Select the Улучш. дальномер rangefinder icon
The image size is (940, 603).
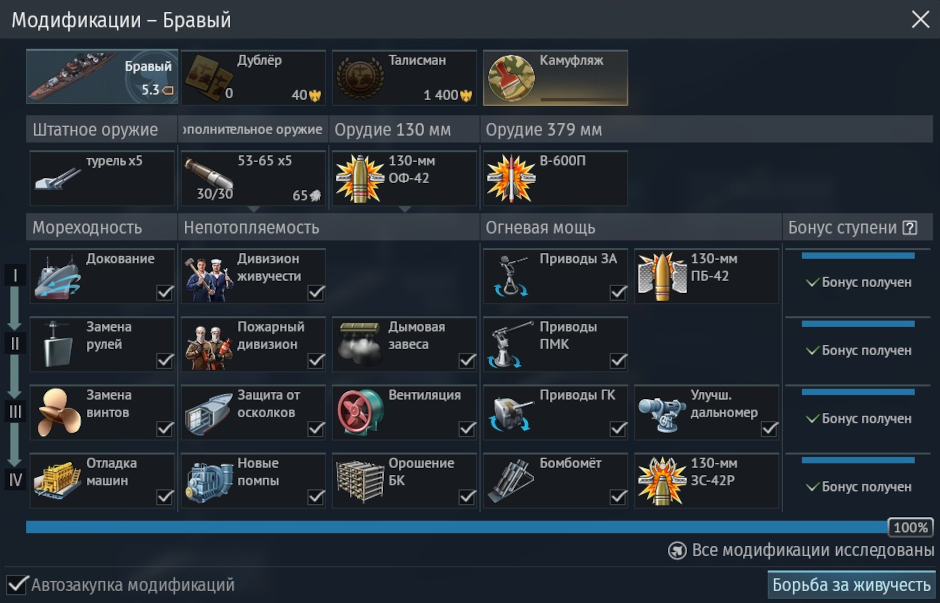[x=662, y=412]
